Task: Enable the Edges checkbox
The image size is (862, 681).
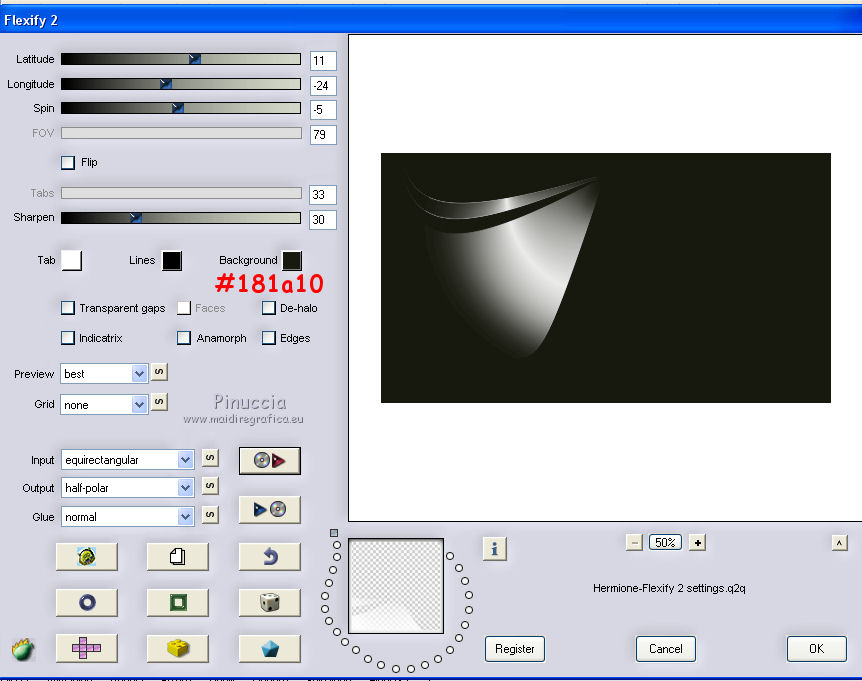Action: pyautogui.click(x=268, y=337)
